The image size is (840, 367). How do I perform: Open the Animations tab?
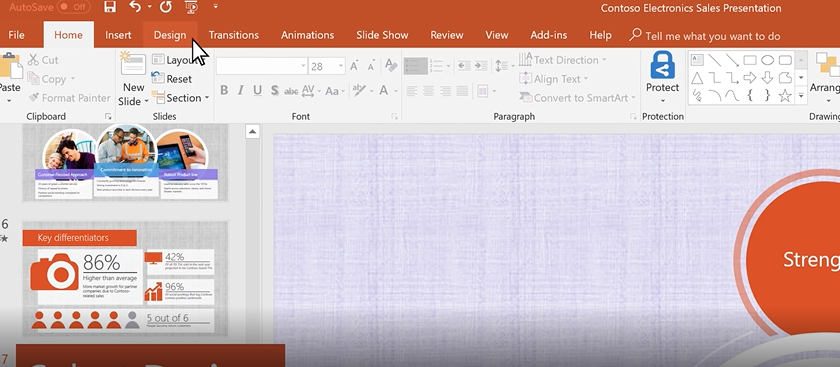click(x=308, y=35)
